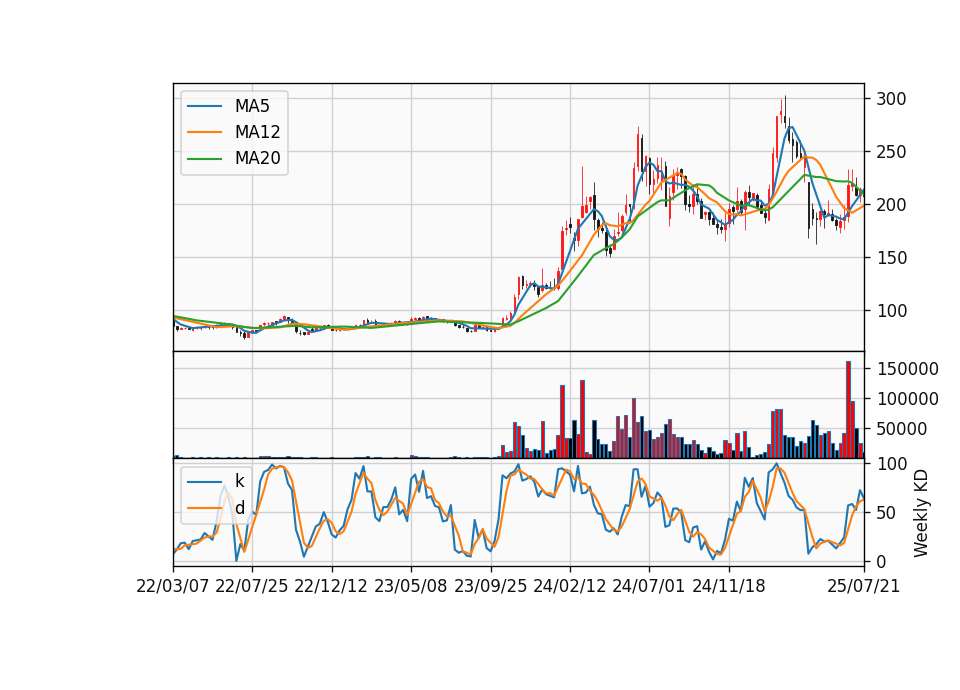Click the 24/07/01 date label
Screen dimensions: 960x690
point(649,587)
